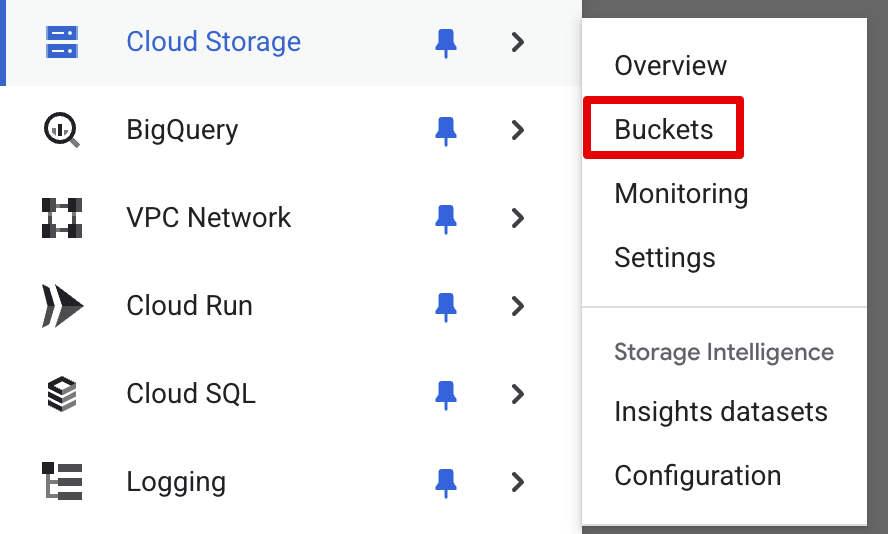Click the Cloud Run arrow icon
The width and height of the screenshot is (888, 534).
[62, 306]
